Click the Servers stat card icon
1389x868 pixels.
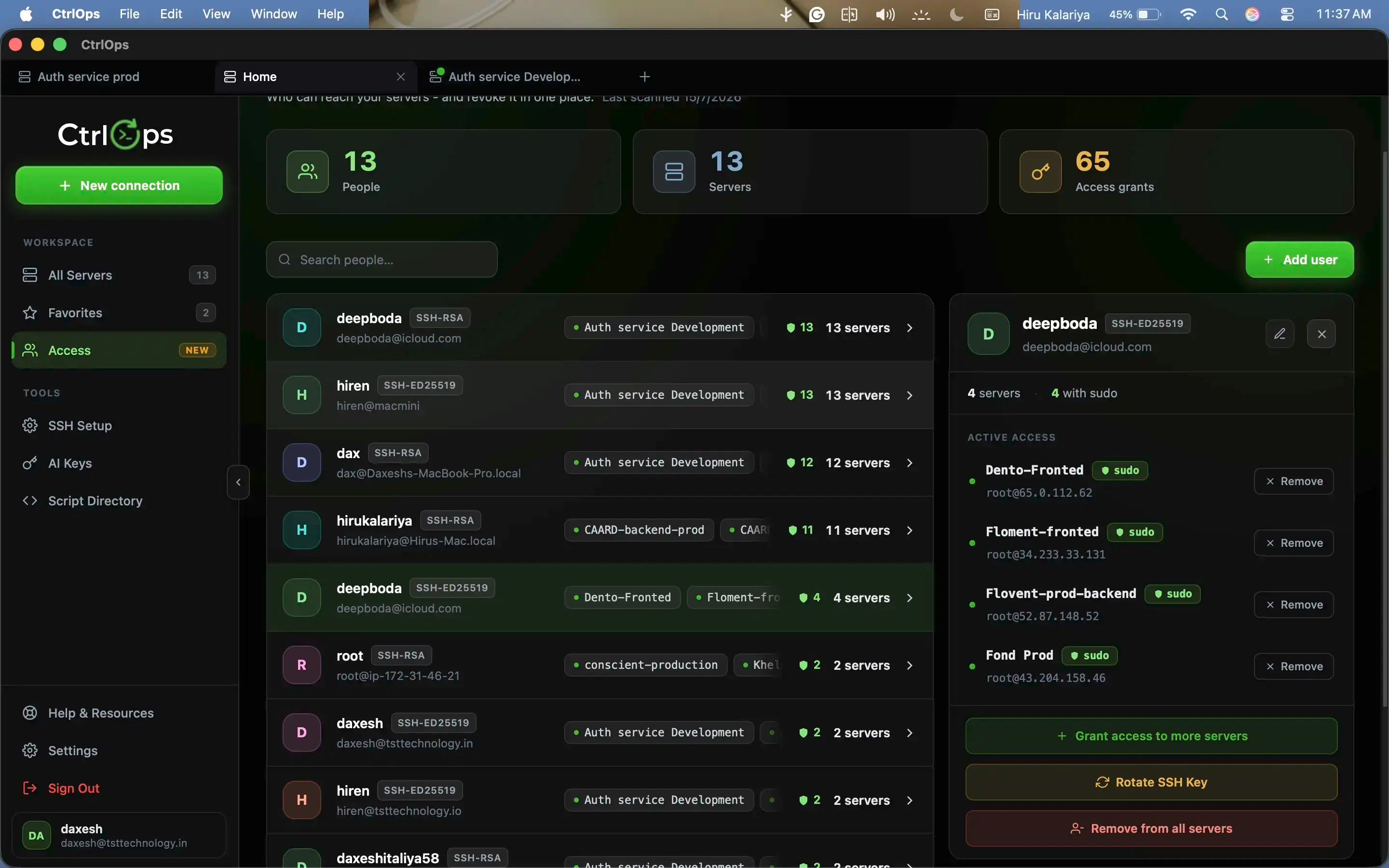coord(674,172)
